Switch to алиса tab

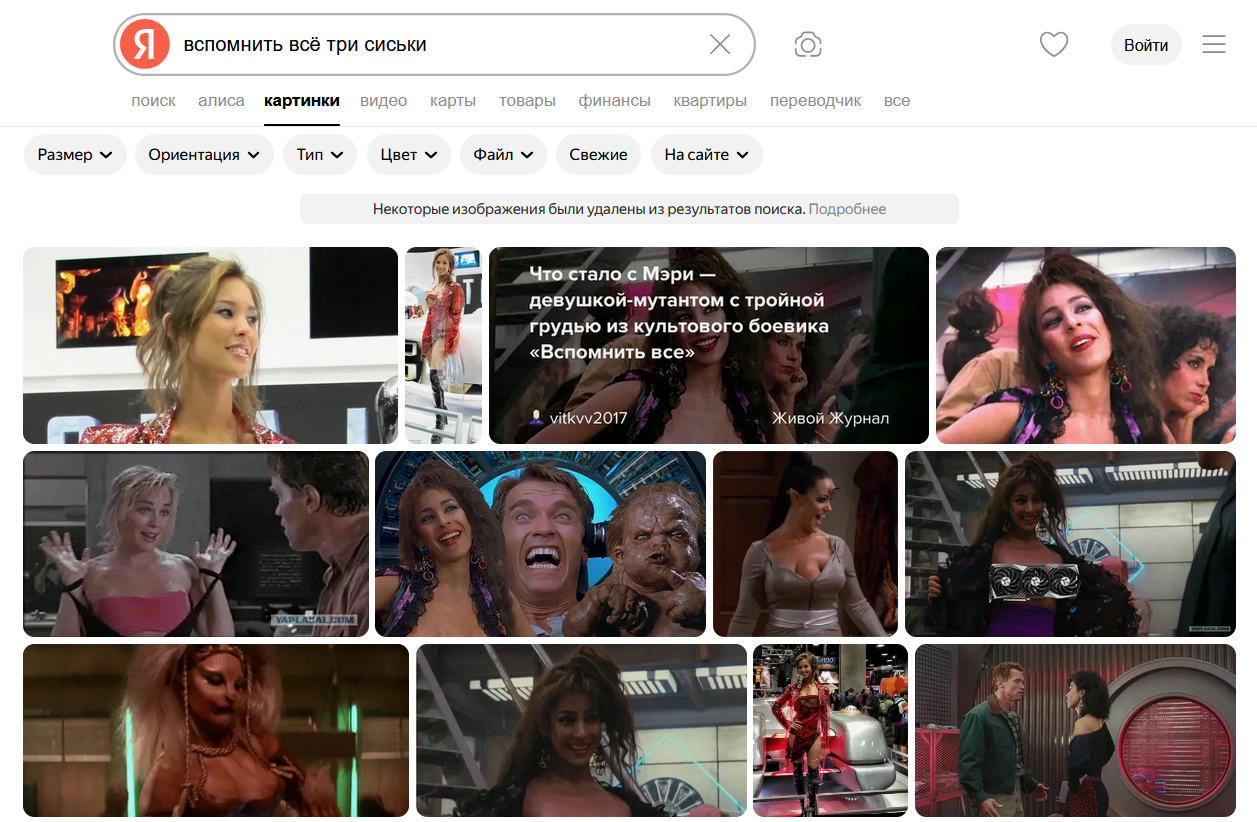(x=221, y=101)
